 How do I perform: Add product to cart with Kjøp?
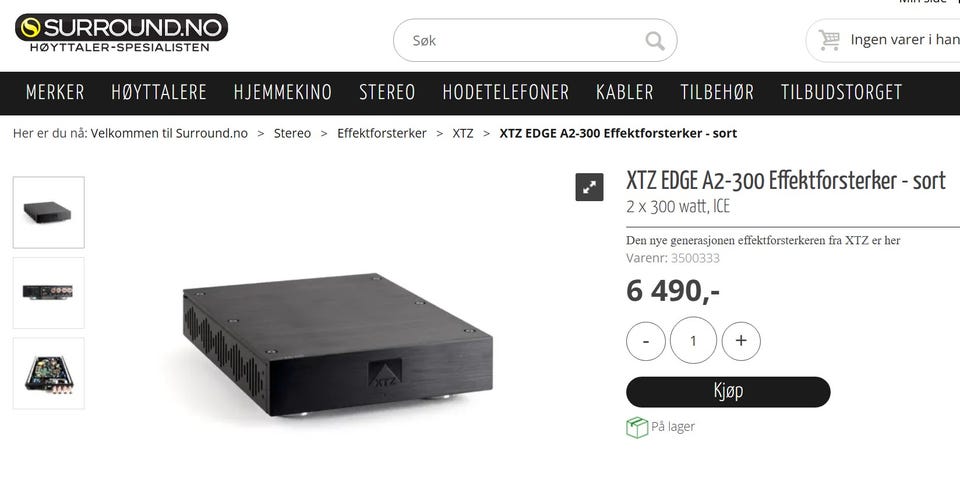728,392
